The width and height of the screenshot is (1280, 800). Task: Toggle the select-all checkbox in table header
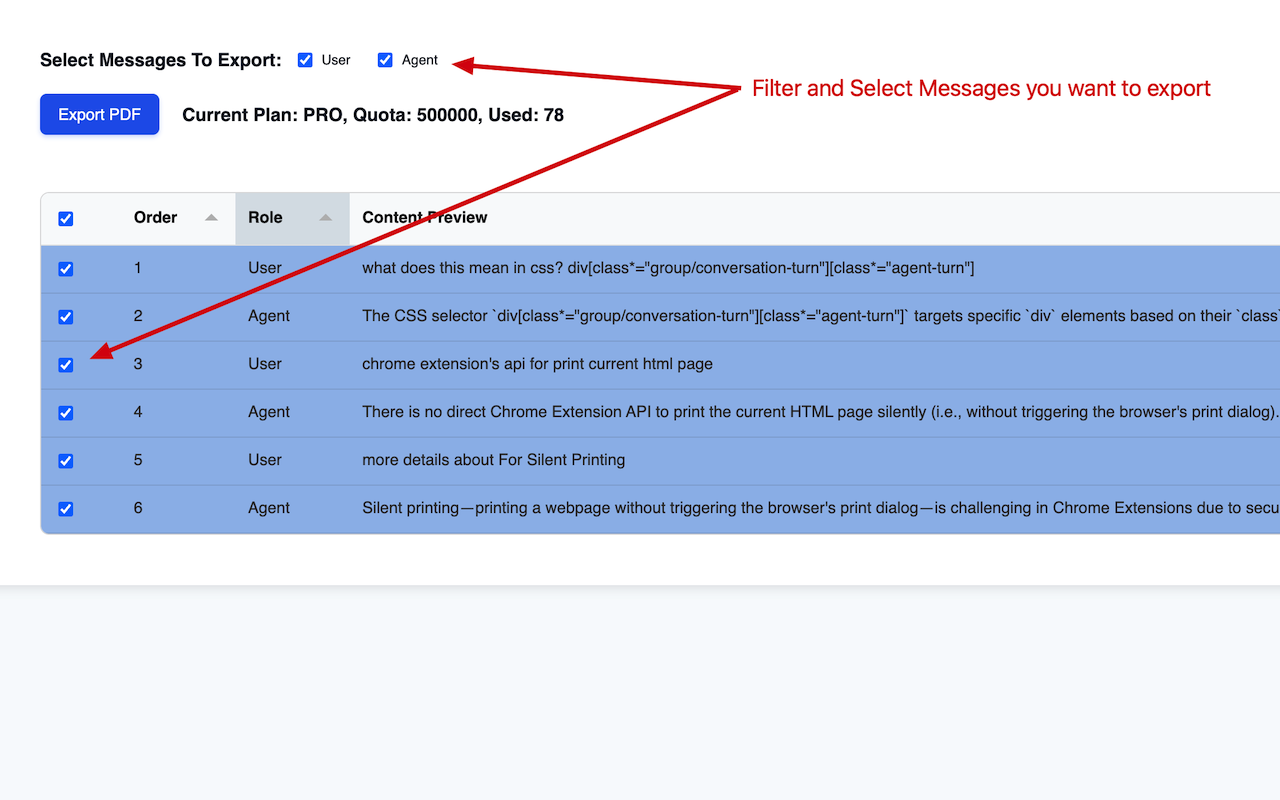[66, 219]
